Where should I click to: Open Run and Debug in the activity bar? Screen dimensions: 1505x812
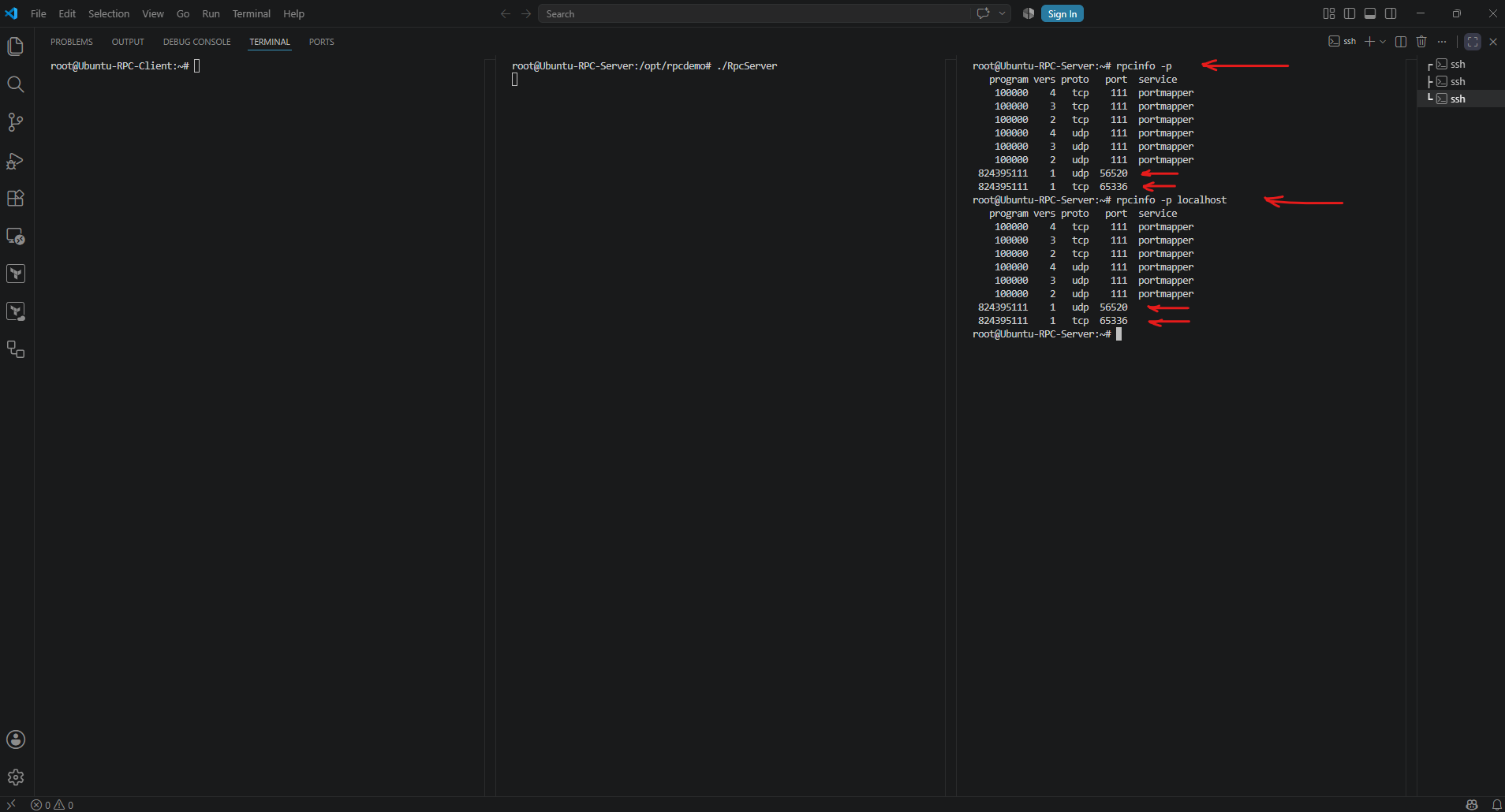(x=16, y=160)
